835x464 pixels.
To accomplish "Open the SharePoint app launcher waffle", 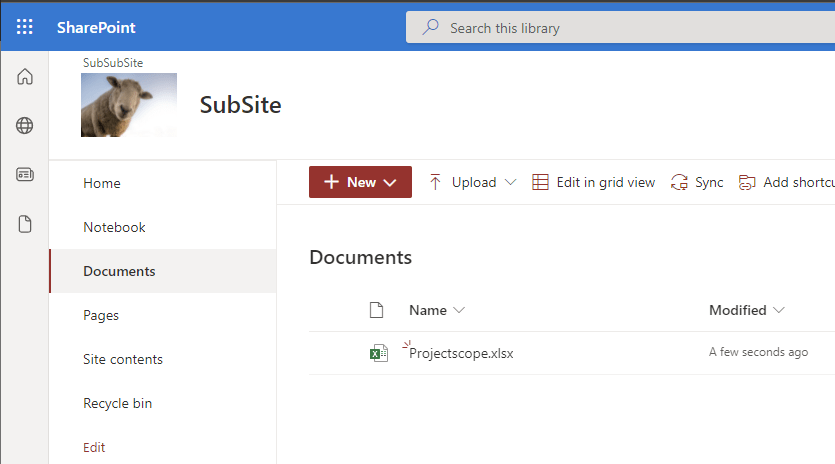I will point(25,27).
